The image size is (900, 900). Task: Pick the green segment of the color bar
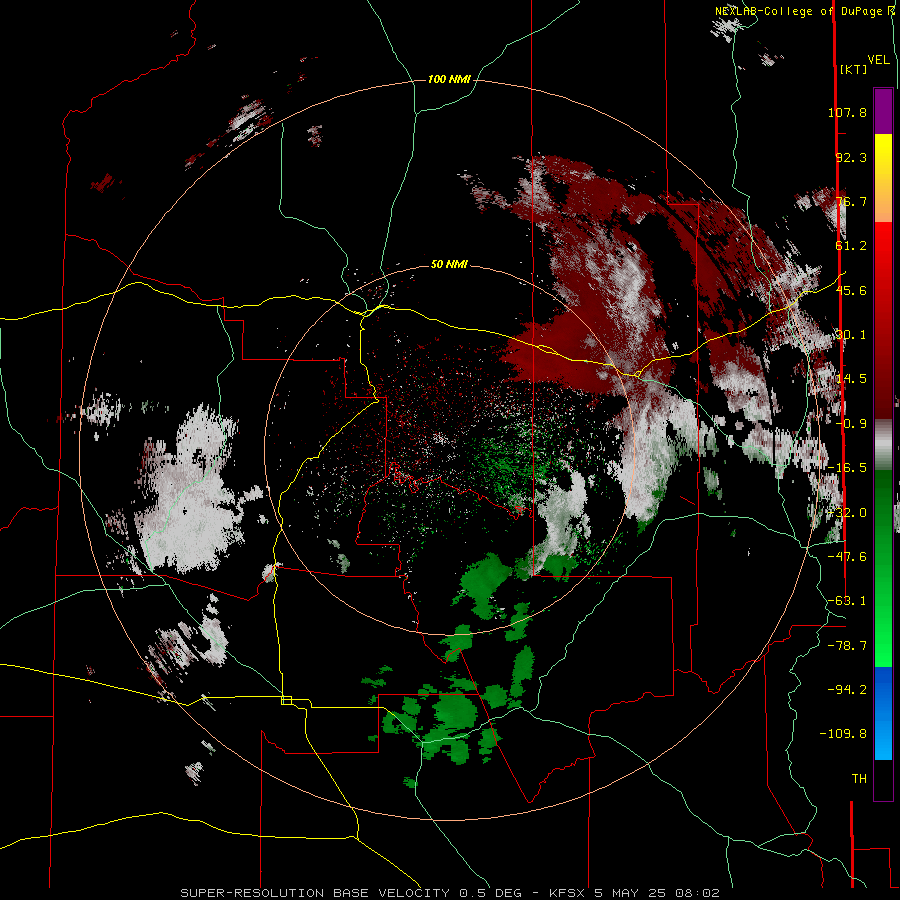click(x=883, y=568)
